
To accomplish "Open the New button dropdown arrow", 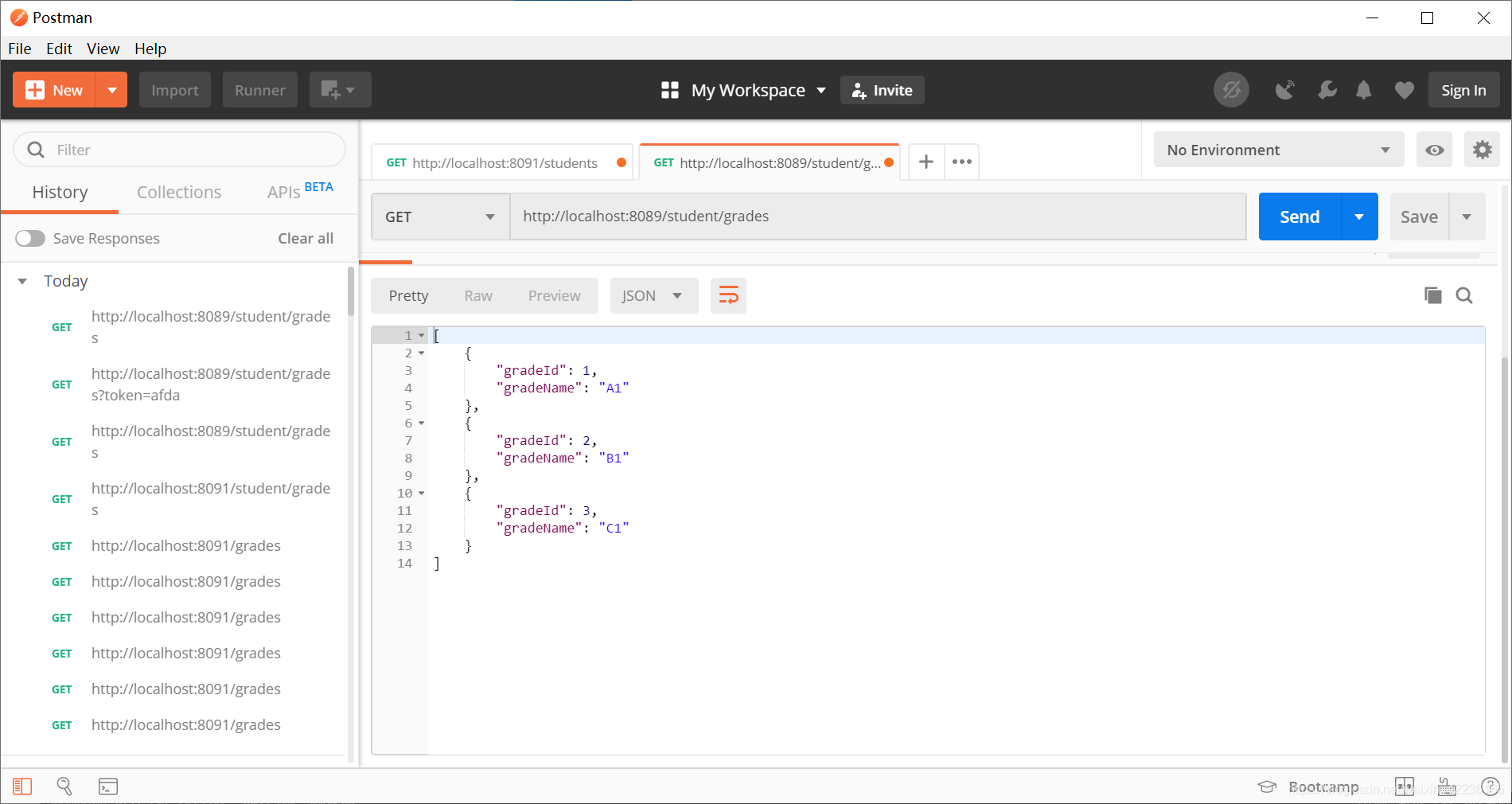I will coord(112,90).
